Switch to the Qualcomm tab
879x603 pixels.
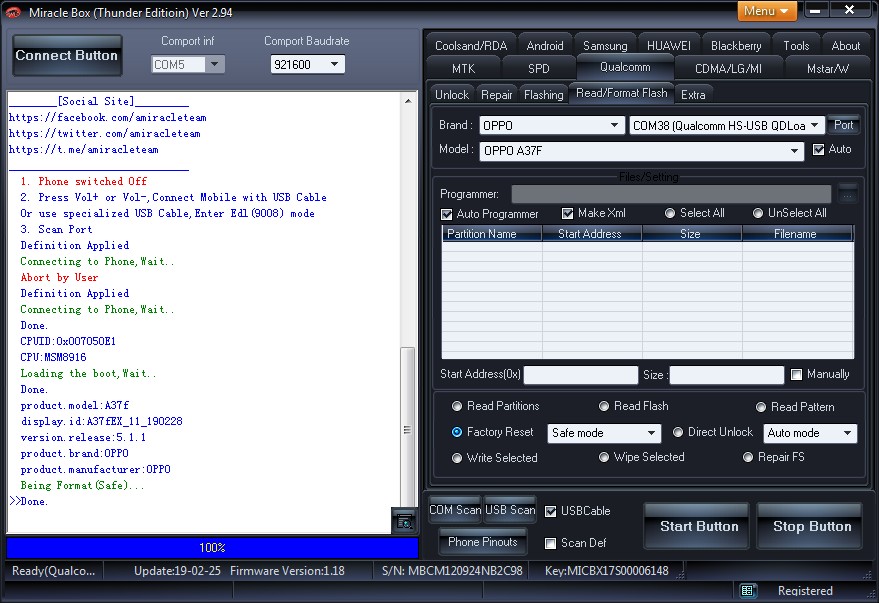[625, 67]
